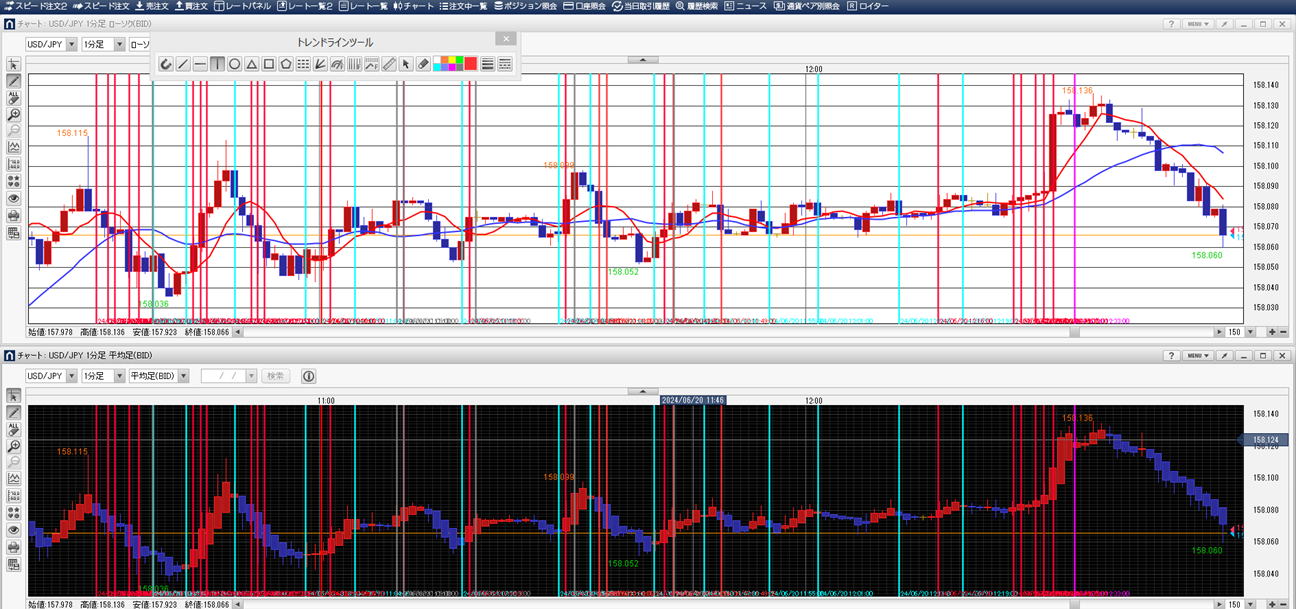Toggle the trendline tool in the bottom chart sidebar

pyautogui.click(x=14, y=412)
